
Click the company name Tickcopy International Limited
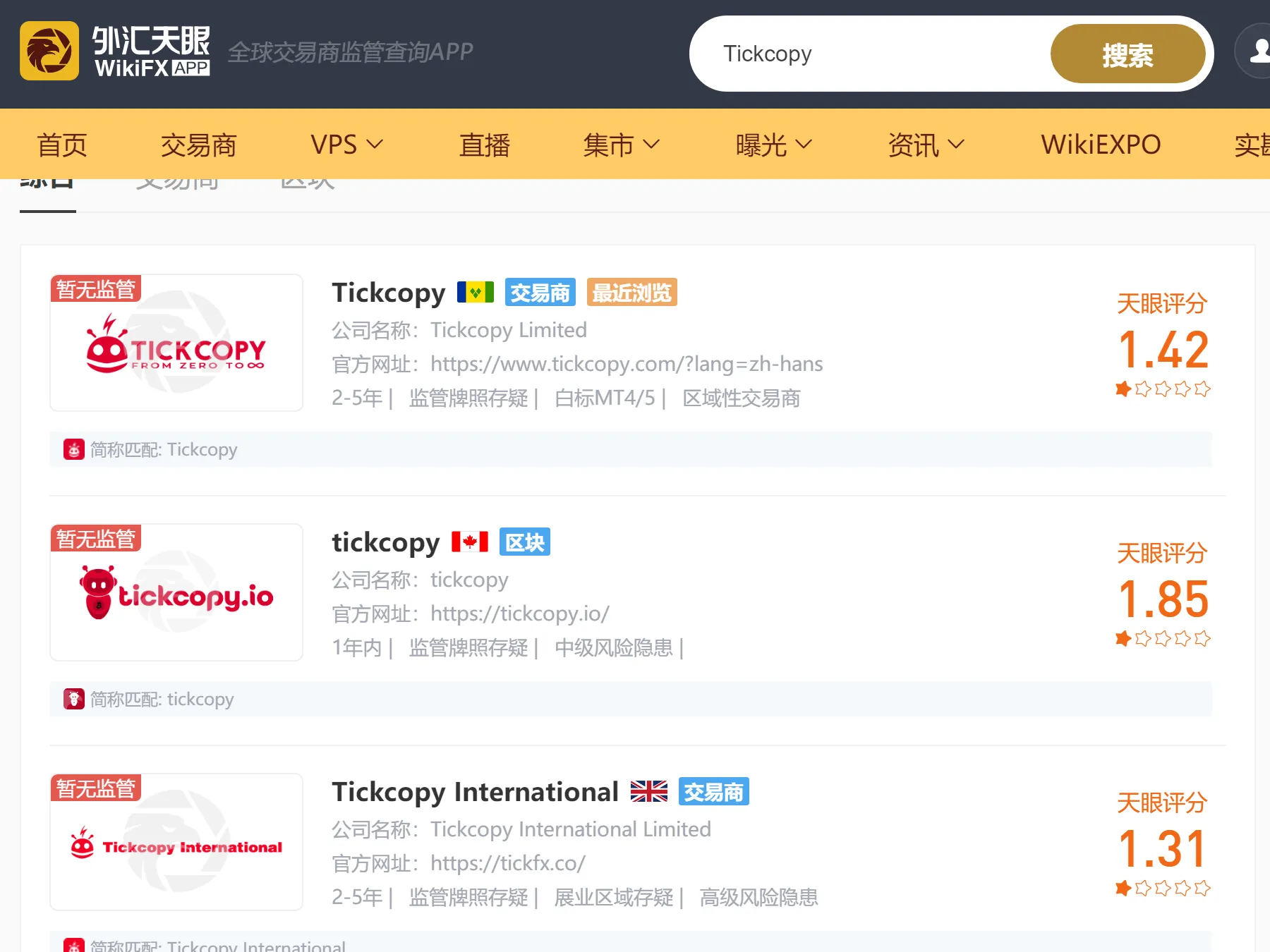coord(571,829)
